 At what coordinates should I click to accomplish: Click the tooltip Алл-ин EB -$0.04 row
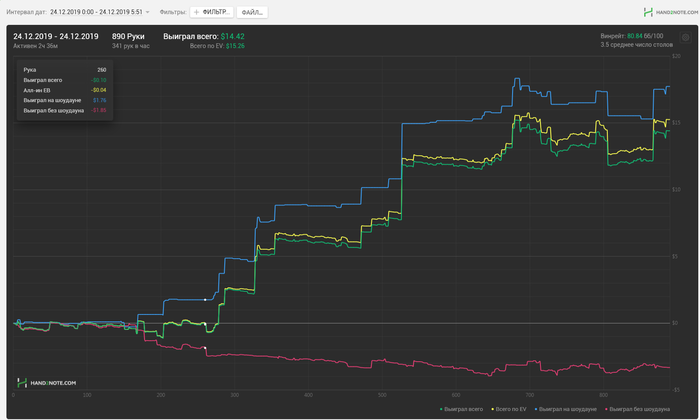(x=65, y=90)
